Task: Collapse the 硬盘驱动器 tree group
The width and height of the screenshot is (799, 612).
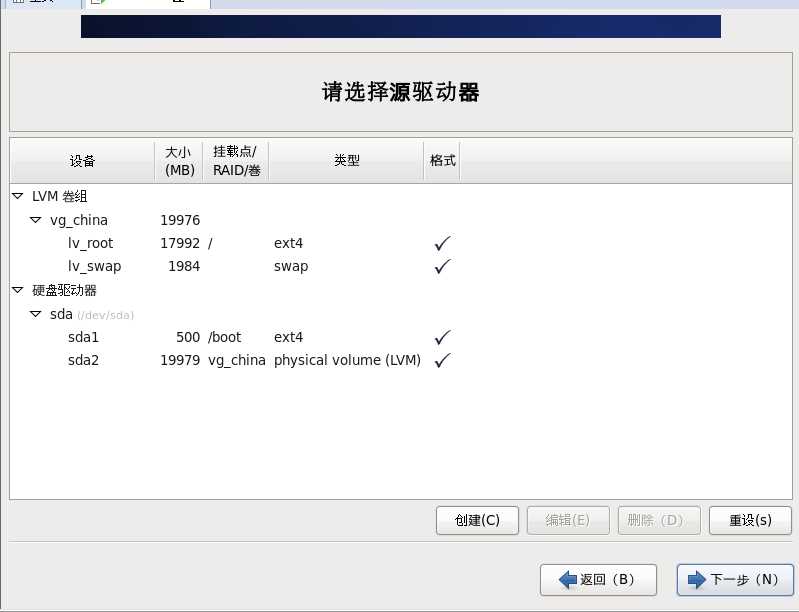Action: pyautogui.click(x=17, y=290)
